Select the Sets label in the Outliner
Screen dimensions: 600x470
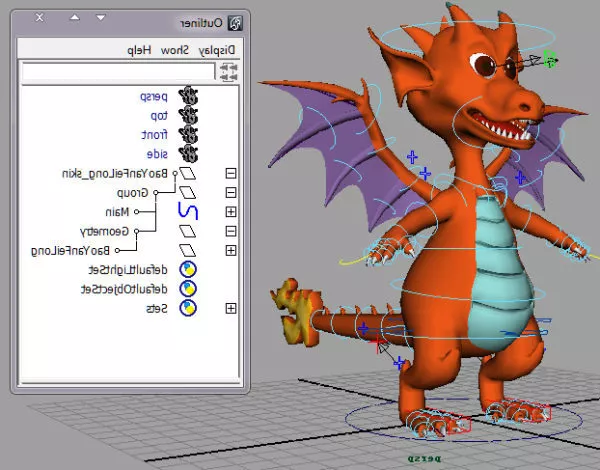(x=157, y=308)
